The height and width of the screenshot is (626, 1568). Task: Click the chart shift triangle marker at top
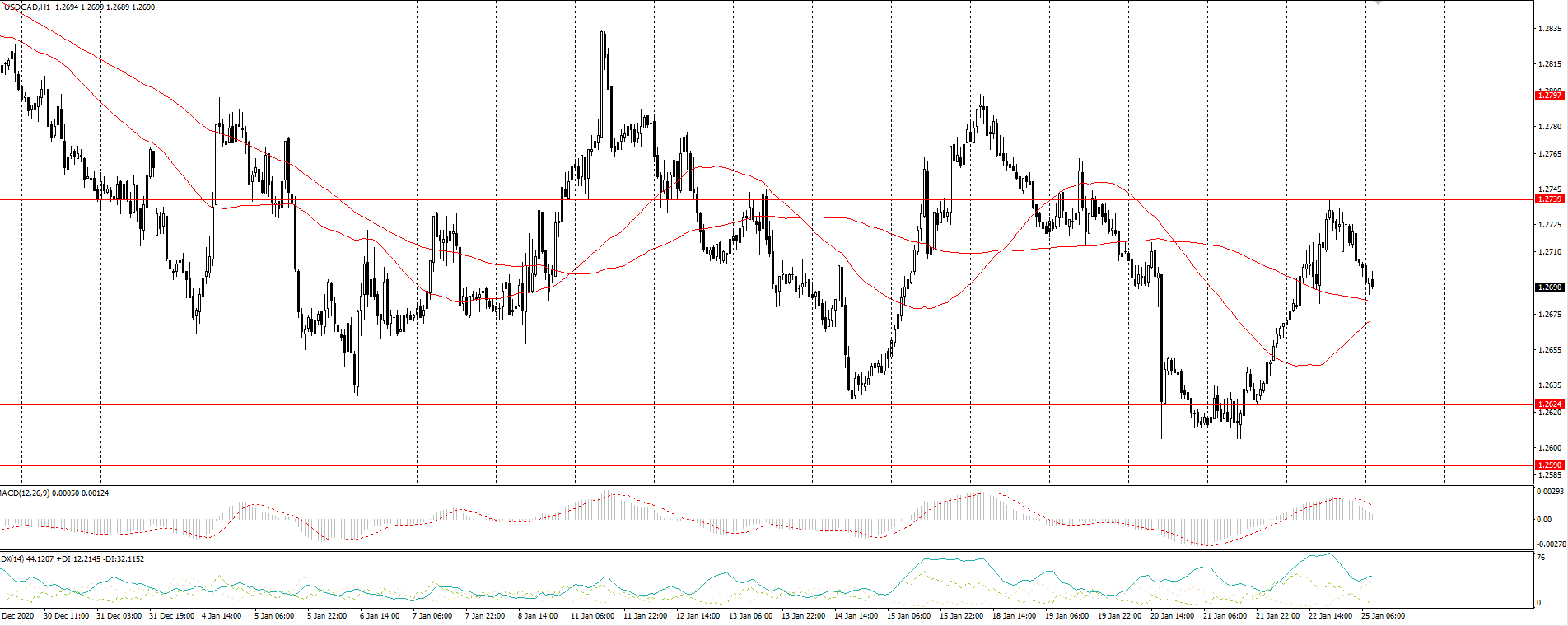click(x=1379, y=2)
